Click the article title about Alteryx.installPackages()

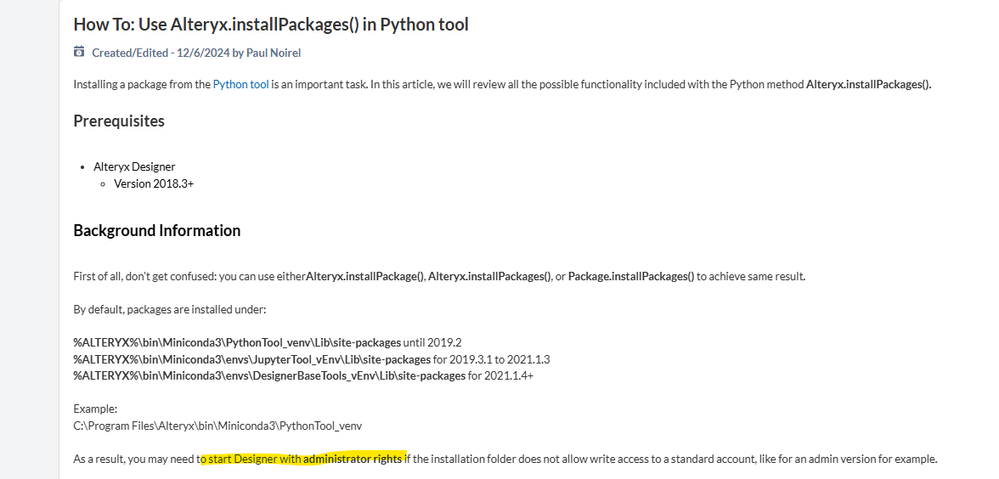pyautogui.click(x=271, y=24)
